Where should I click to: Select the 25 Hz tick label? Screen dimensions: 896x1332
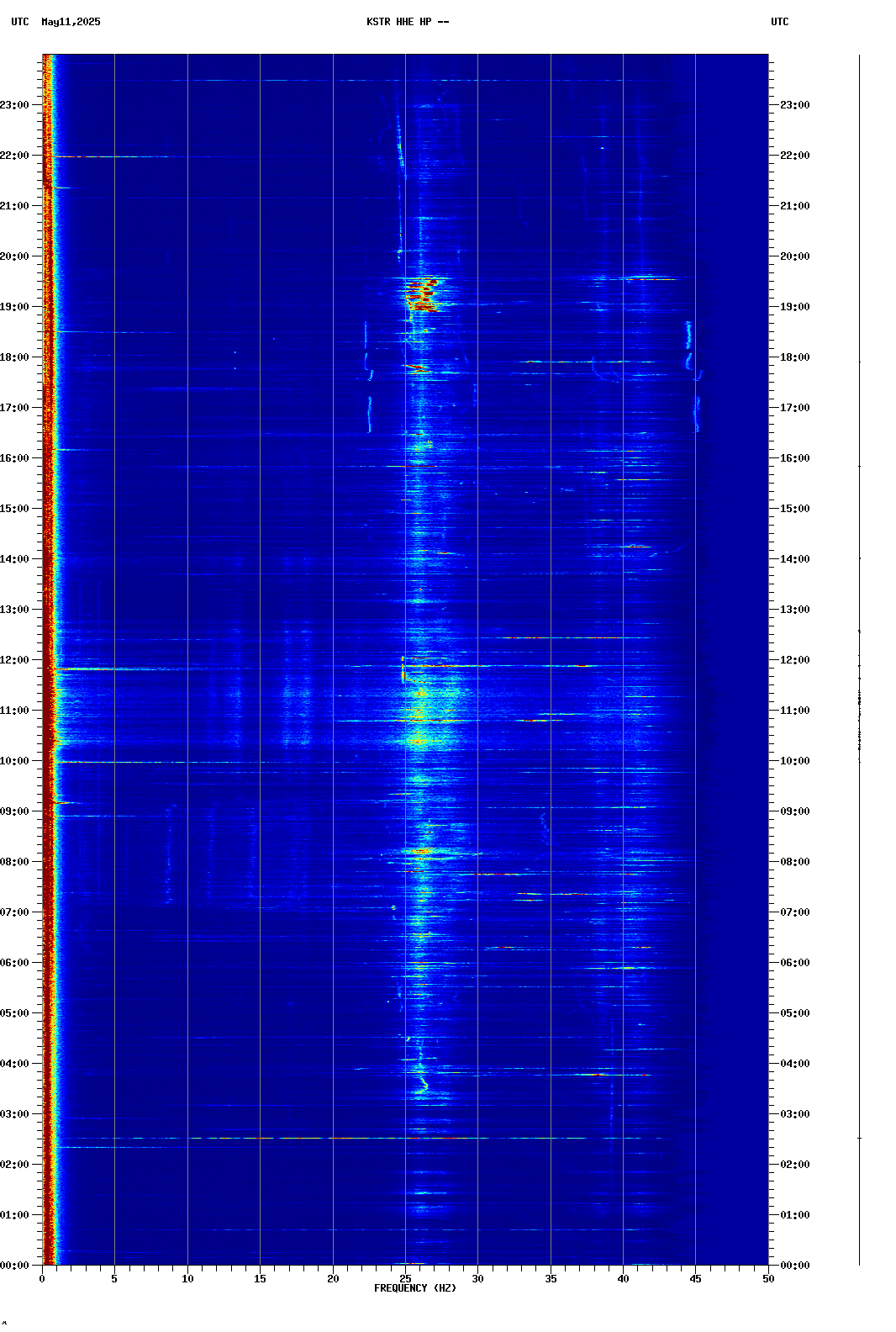(405, 1278)
